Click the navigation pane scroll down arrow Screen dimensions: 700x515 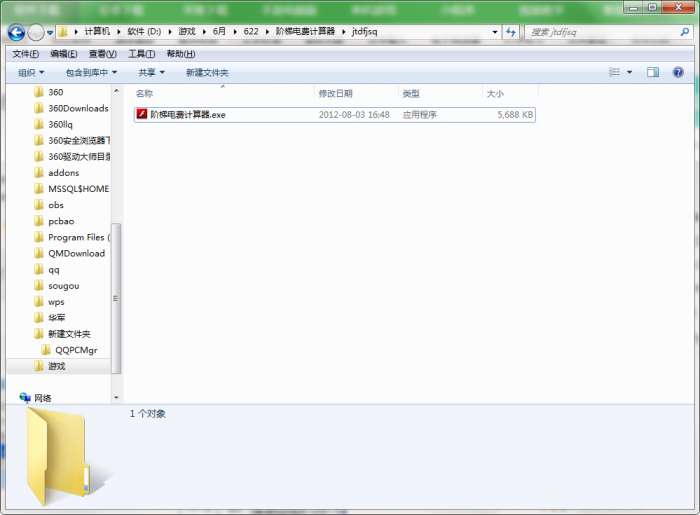[x=116, y=397]
